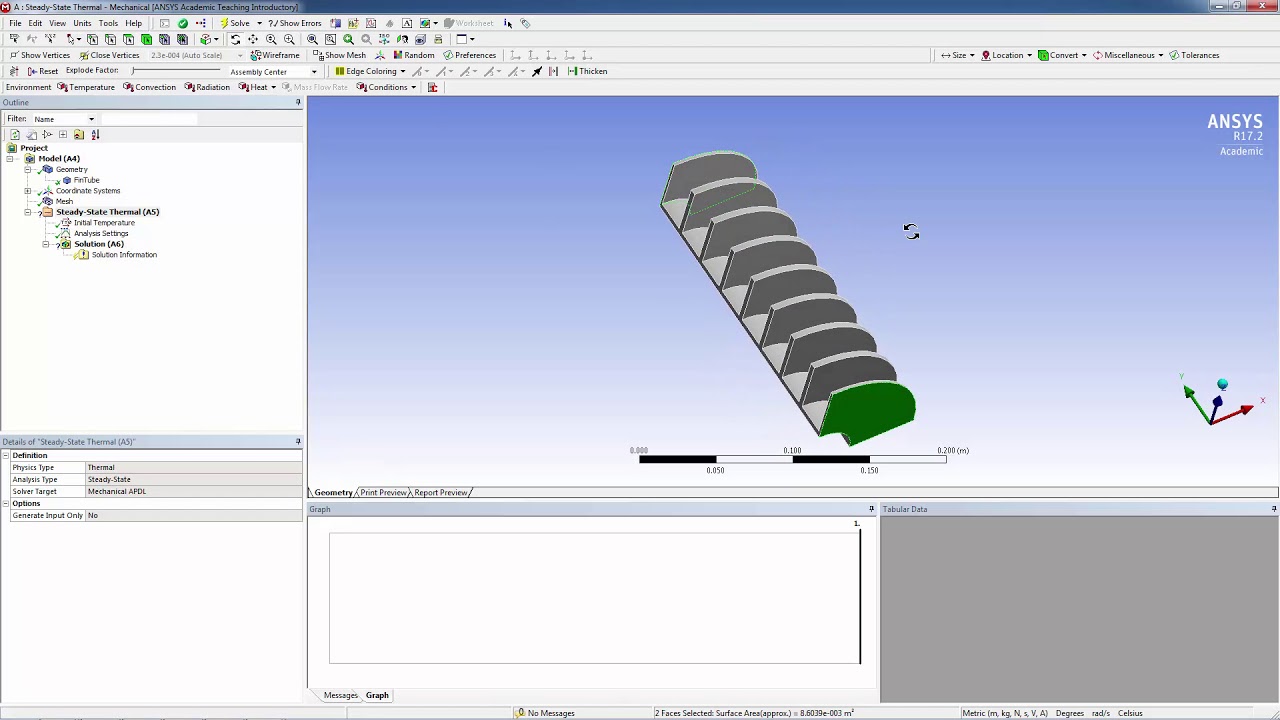Image resolution: width=1280 pixels, height=720 pixels.
Task: Select Solution Information tree item
Action: click(x=124, y=255)
